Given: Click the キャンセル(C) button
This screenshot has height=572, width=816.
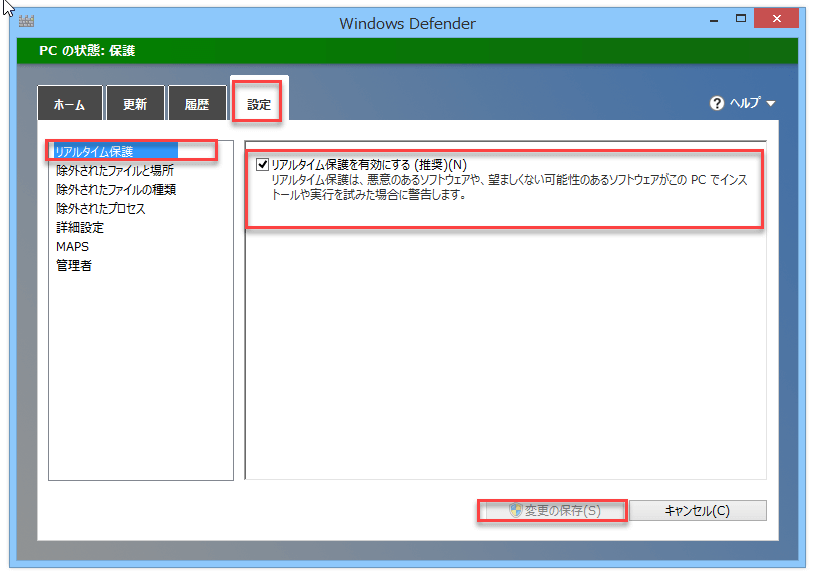Looking at the screenshot, I should (x=697, y=511).
